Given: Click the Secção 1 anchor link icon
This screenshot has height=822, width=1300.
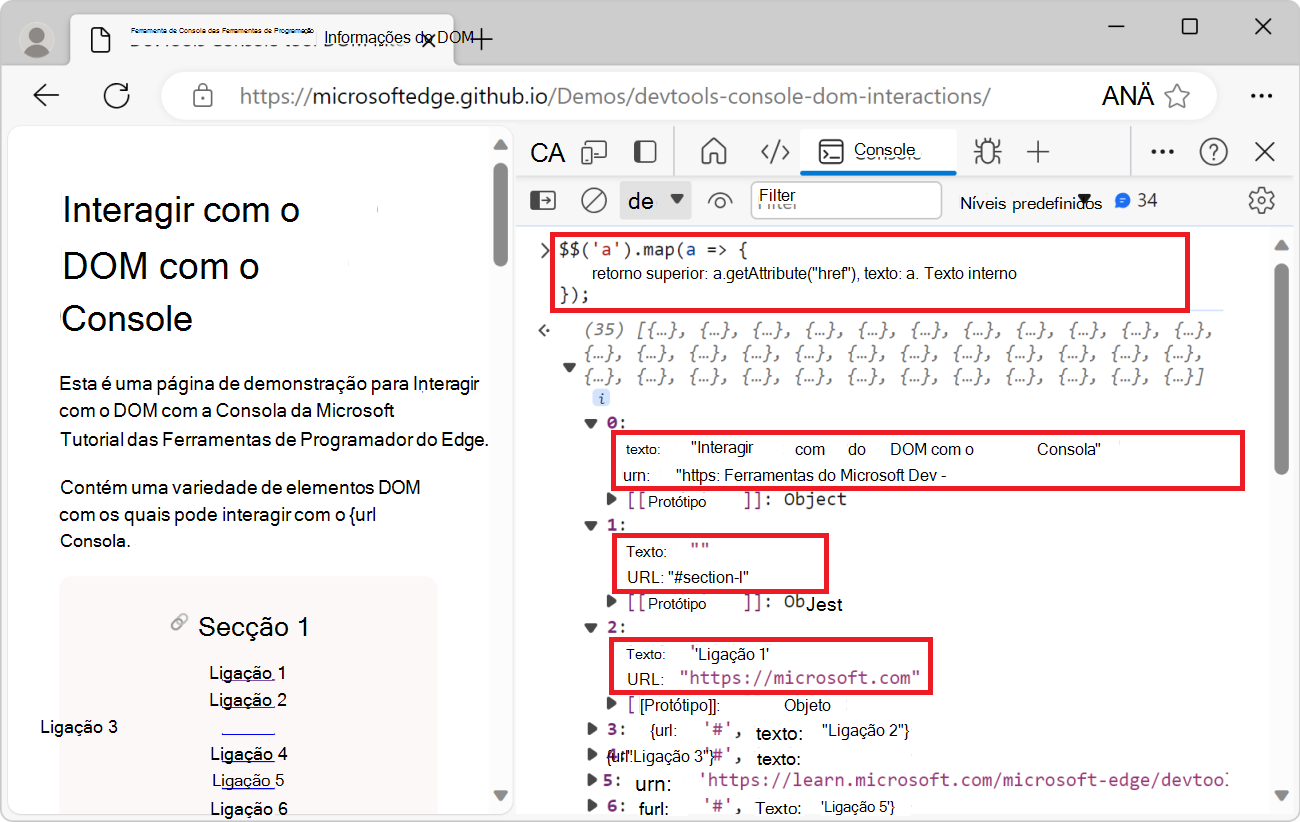Looking at the screenshot, I should [x=179, y=623].
